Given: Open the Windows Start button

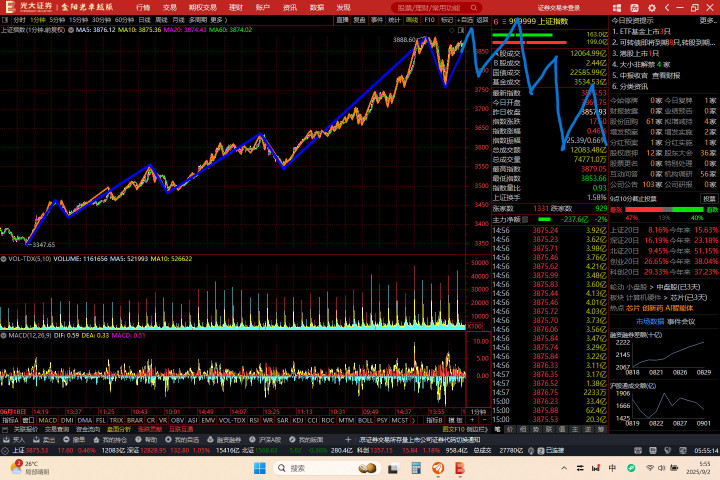Looking at the screenshot, I should [x=259, y=468].
